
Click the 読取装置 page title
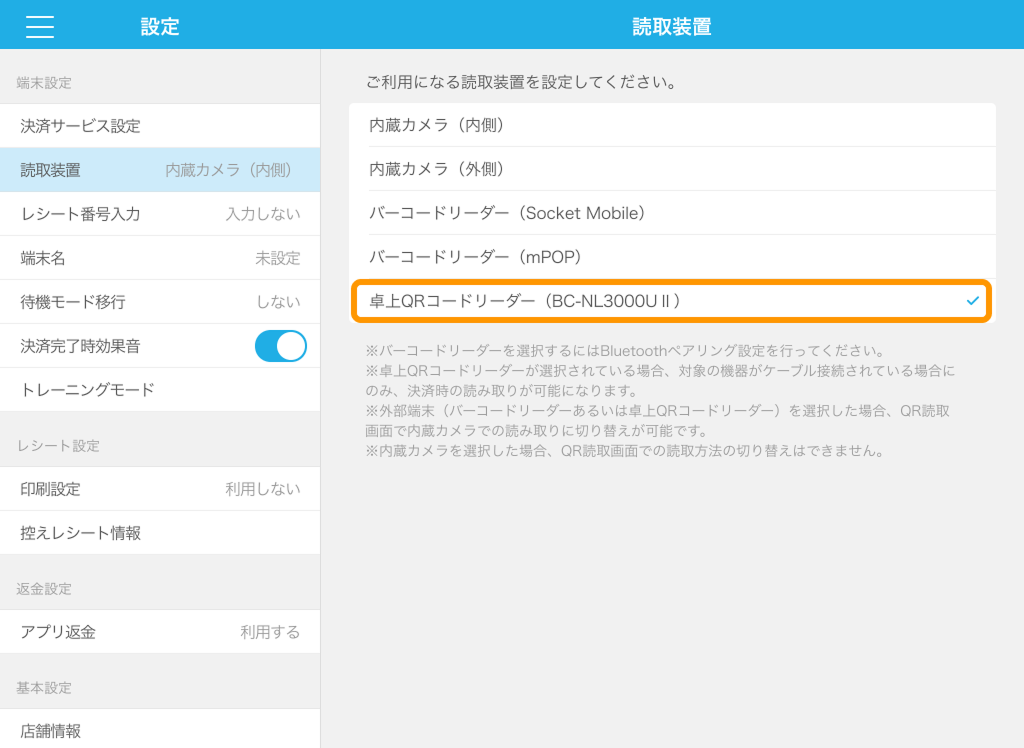672,27
